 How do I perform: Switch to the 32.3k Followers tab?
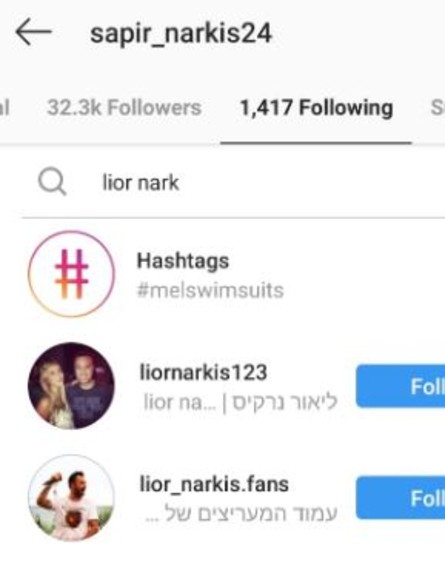point(124,108)
